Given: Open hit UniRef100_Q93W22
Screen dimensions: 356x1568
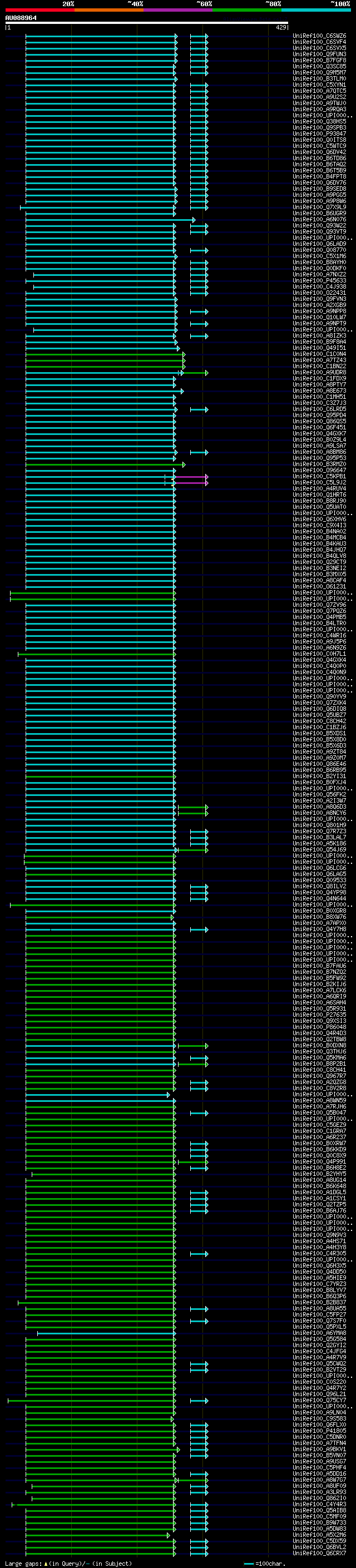Looking at the screenshot, I should click(x=319, y=225).
